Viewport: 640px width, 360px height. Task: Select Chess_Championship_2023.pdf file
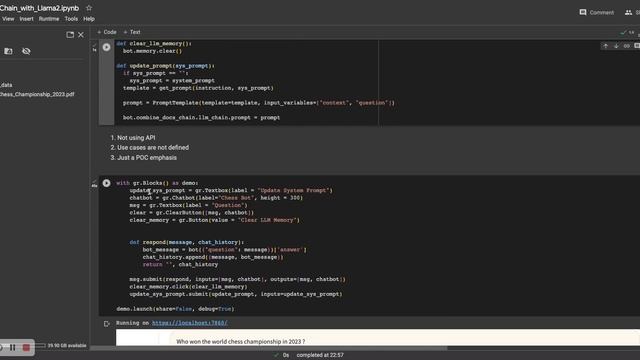tap(37, 94)
